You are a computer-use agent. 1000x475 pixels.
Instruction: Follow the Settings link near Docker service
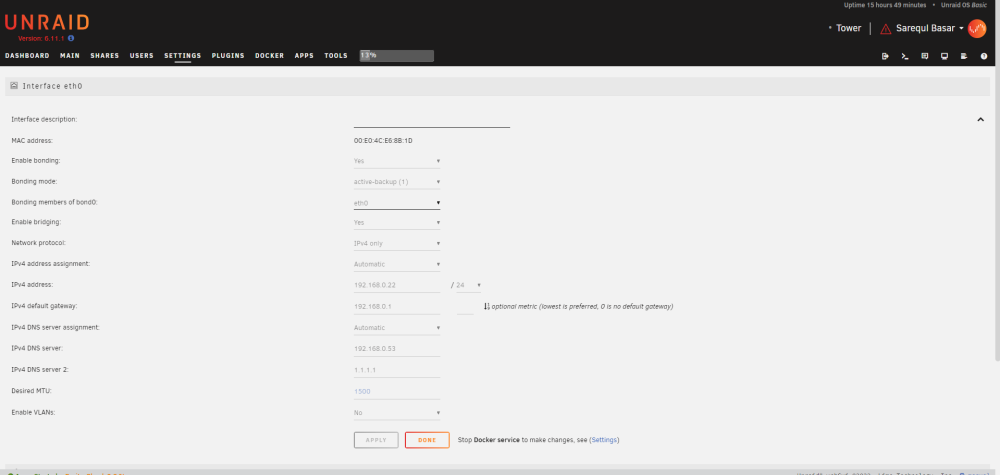[x=604, y=440]
